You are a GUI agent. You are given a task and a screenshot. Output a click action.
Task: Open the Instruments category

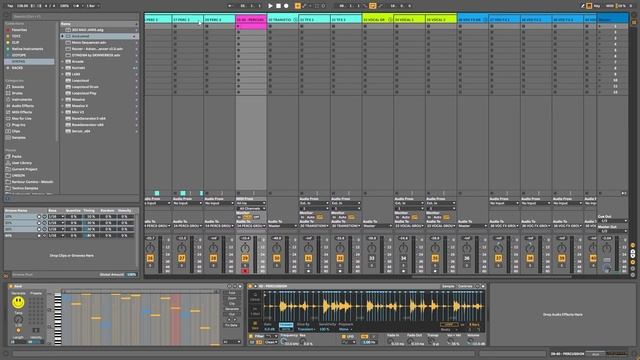22,100
